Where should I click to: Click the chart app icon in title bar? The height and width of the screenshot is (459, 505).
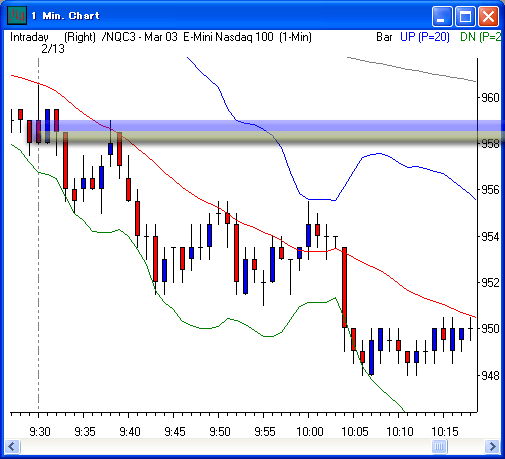point(16,15)
